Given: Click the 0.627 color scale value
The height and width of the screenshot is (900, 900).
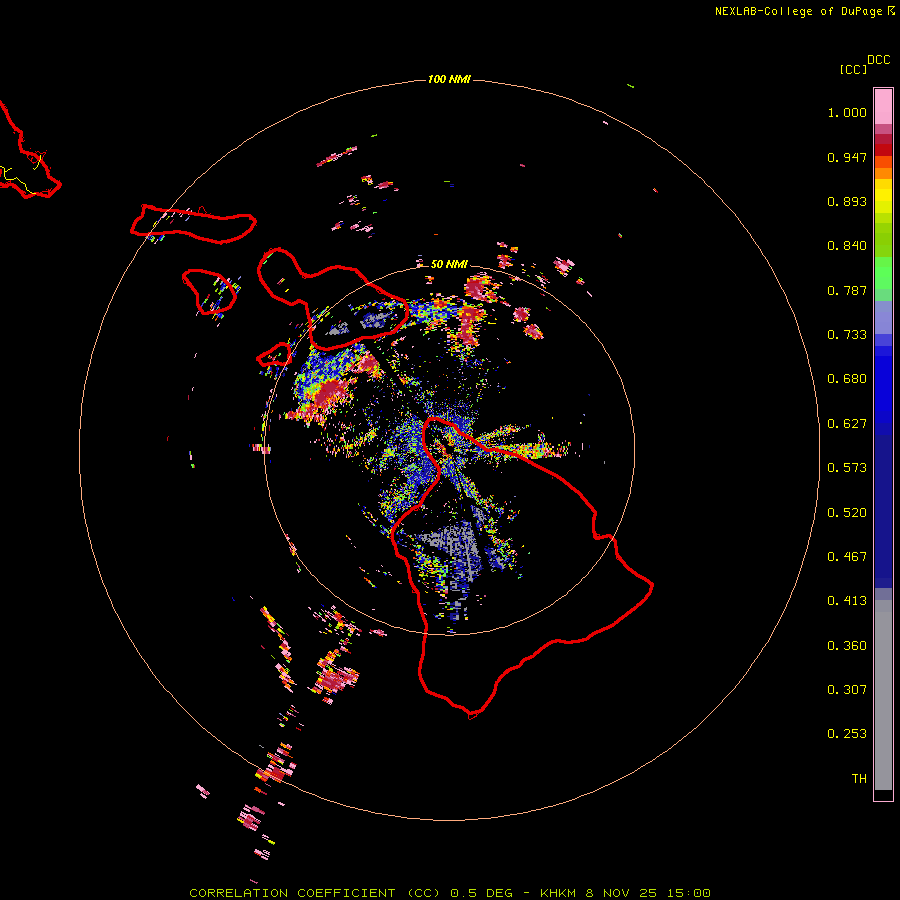Looking at the screenshot, I should [847, 424].
